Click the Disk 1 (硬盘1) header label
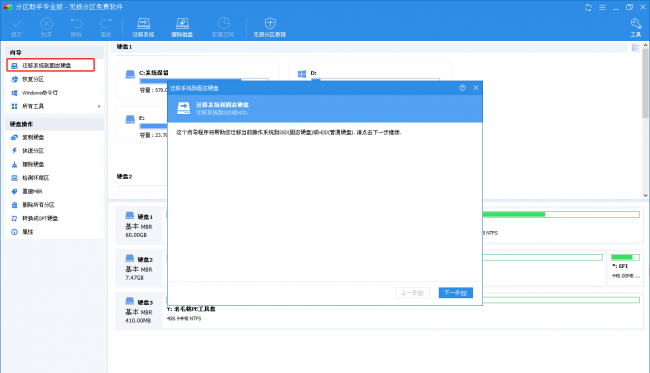 point(124,47)
